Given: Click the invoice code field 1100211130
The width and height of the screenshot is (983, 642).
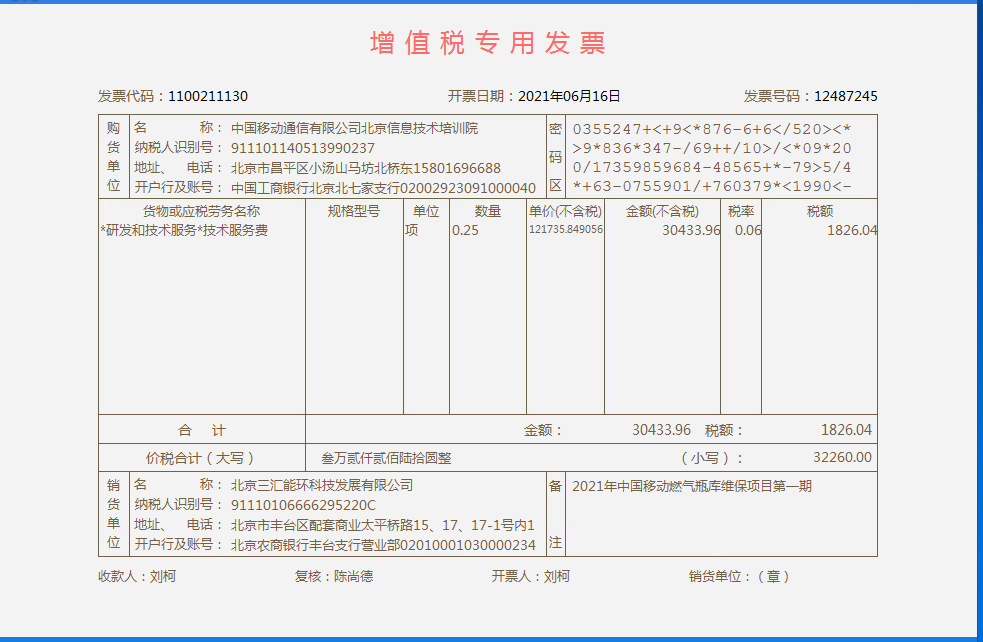Looking at the screenshot, I should click(208, 96).
